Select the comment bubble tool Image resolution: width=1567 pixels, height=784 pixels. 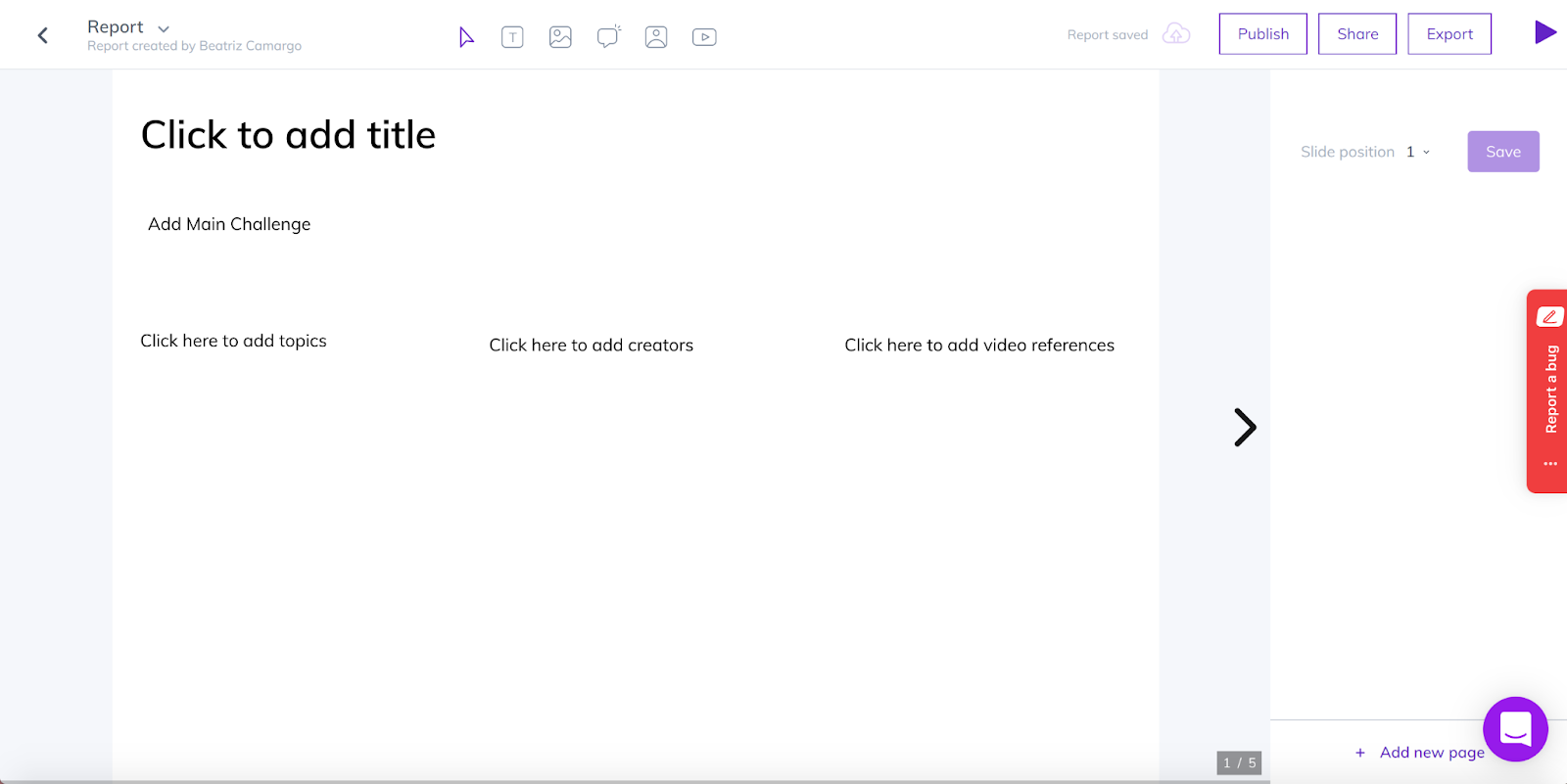point(608,37)
